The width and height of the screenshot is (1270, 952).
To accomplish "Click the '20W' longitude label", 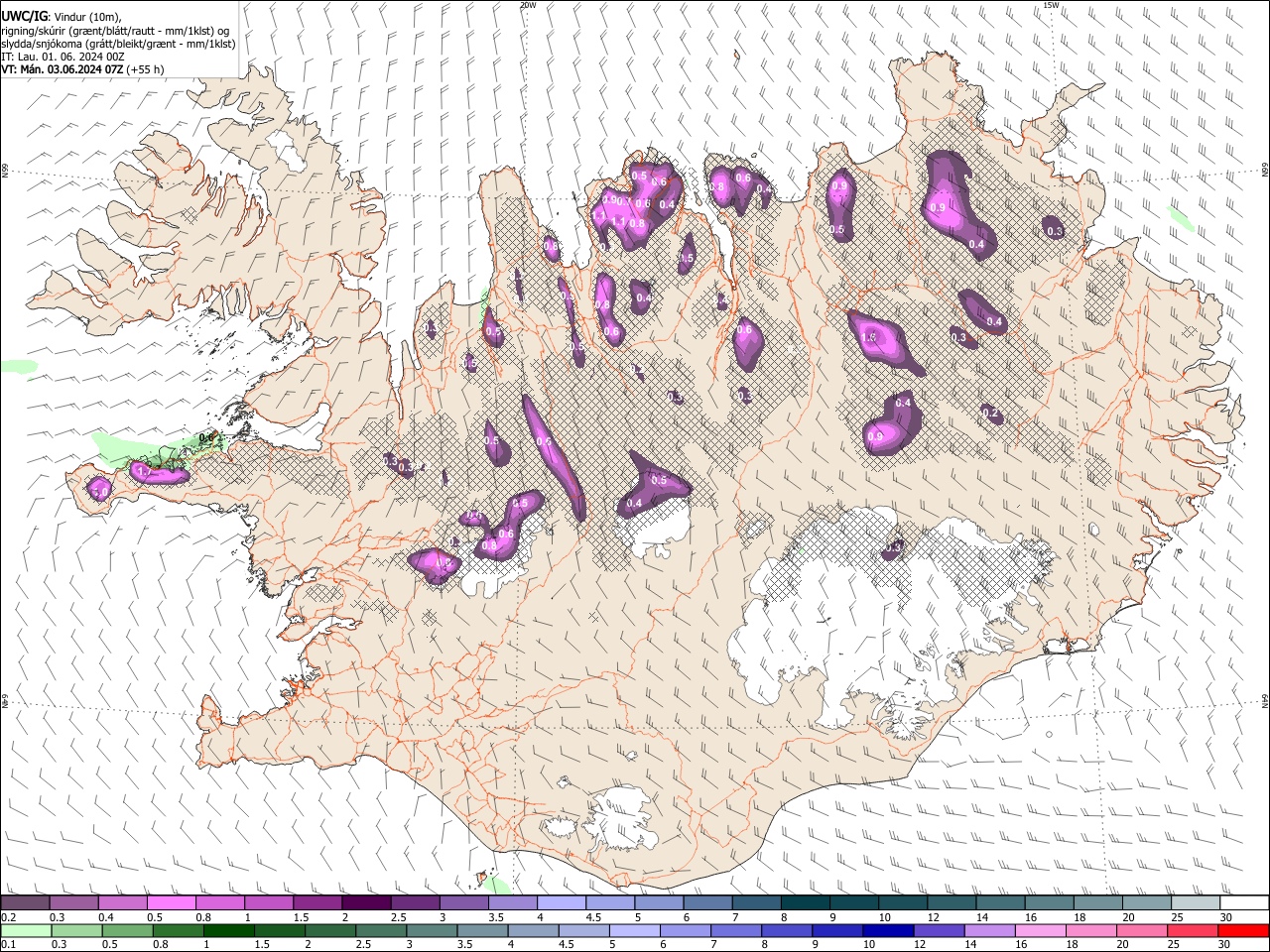I will tap(528, 5).
